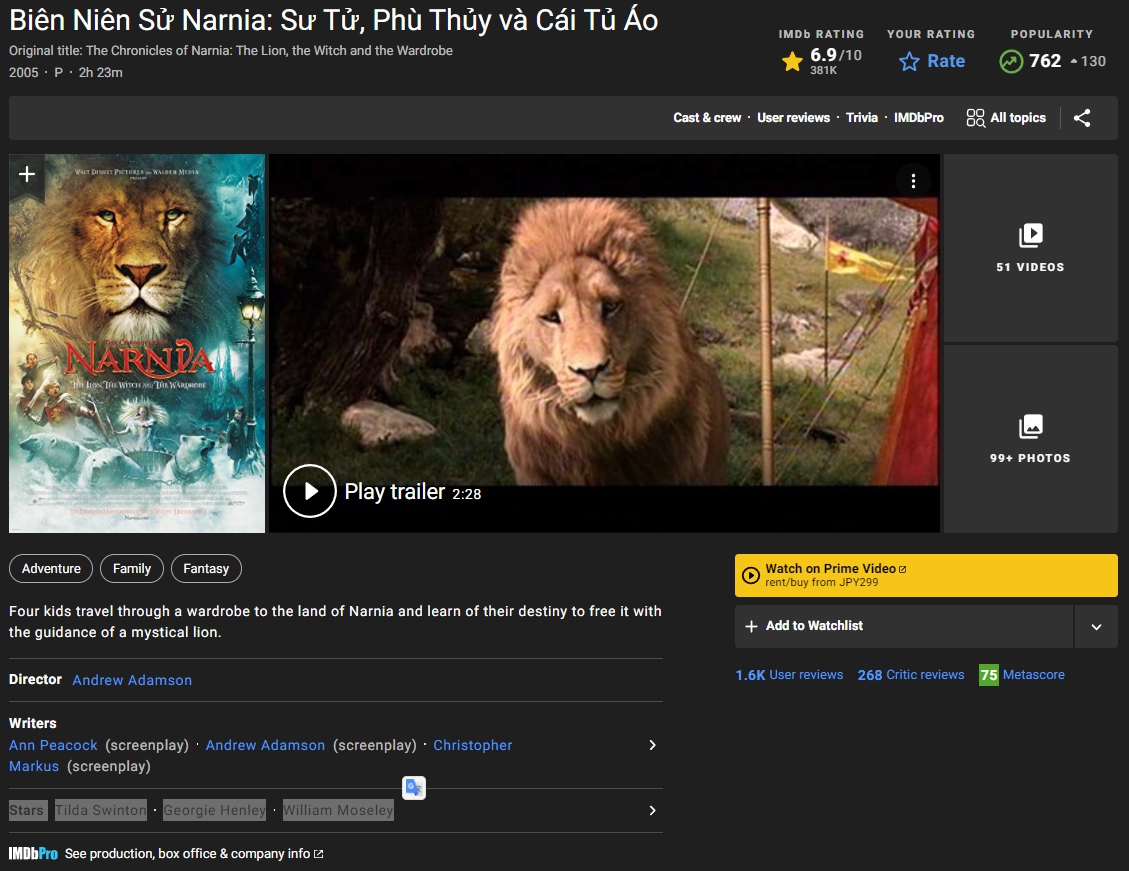Open 268 Critic reviews link
Screen dimensions: 1129x871
click(911, 675)
